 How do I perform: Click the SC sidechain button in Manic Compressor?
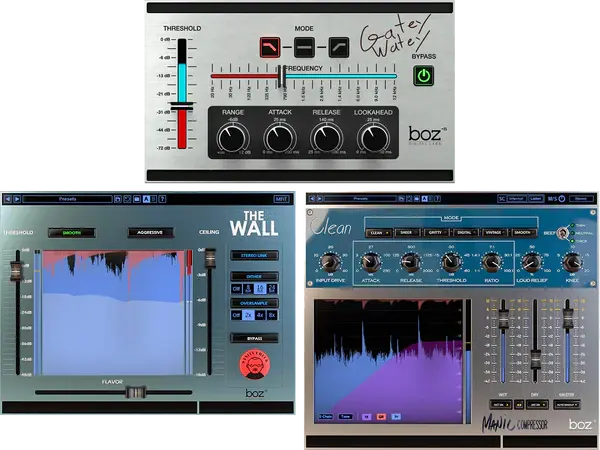coord(502,199)
